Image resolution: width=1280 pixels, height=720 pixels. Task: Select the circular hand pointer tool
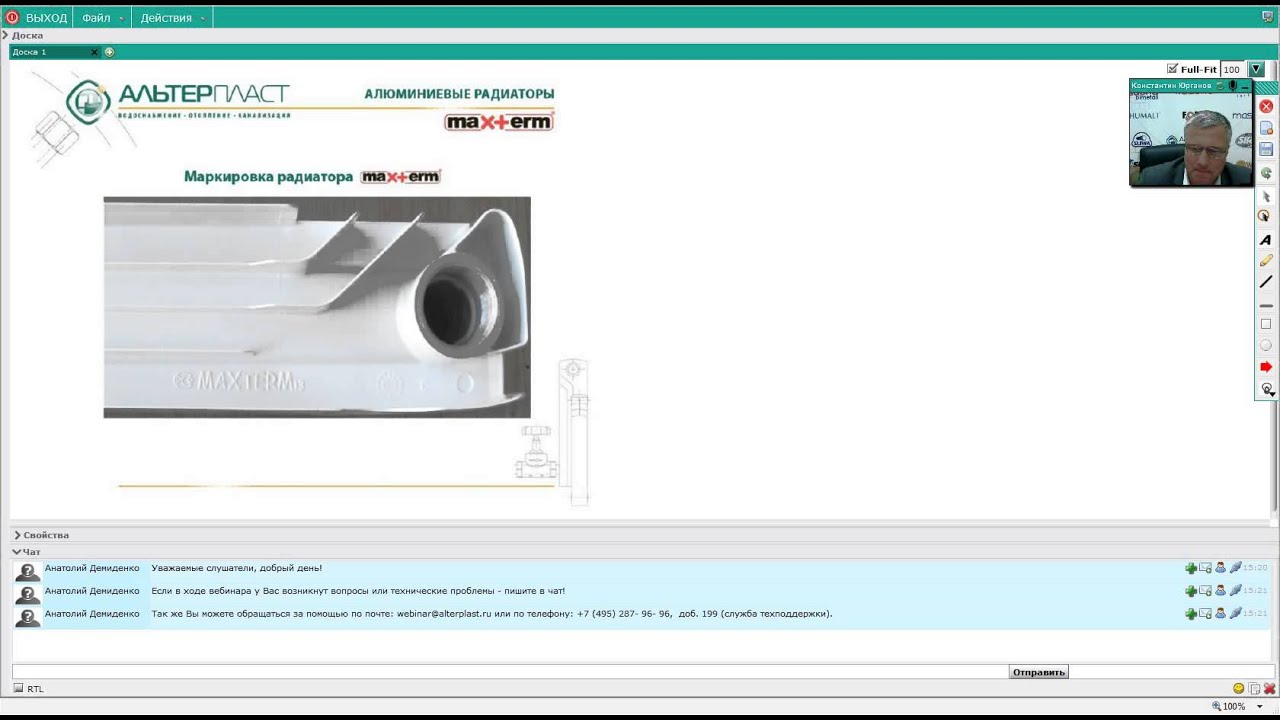click(1266, 216)
